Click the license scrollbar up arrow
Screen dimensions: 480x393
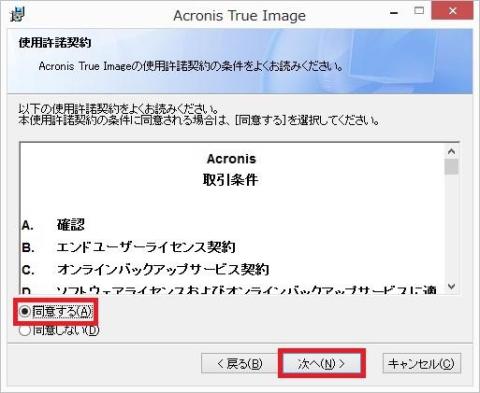tap(452, 152)
